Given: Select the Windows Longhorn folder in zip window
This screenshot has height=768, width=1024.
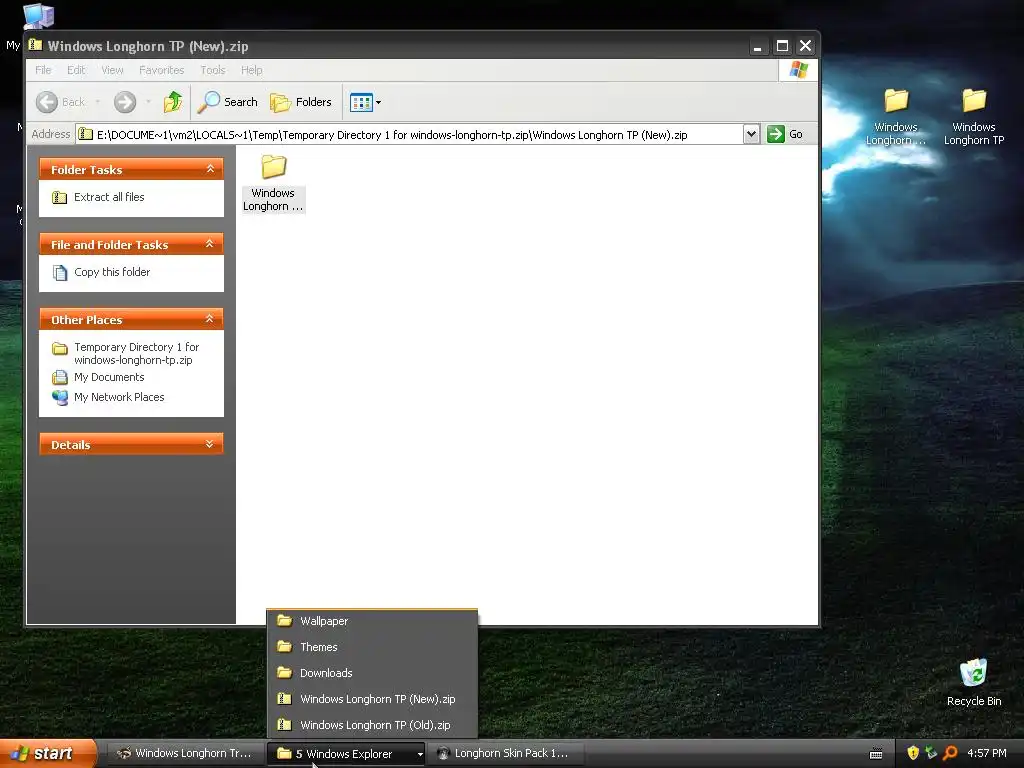Looking at the screenshot, I should coord(273,183).
